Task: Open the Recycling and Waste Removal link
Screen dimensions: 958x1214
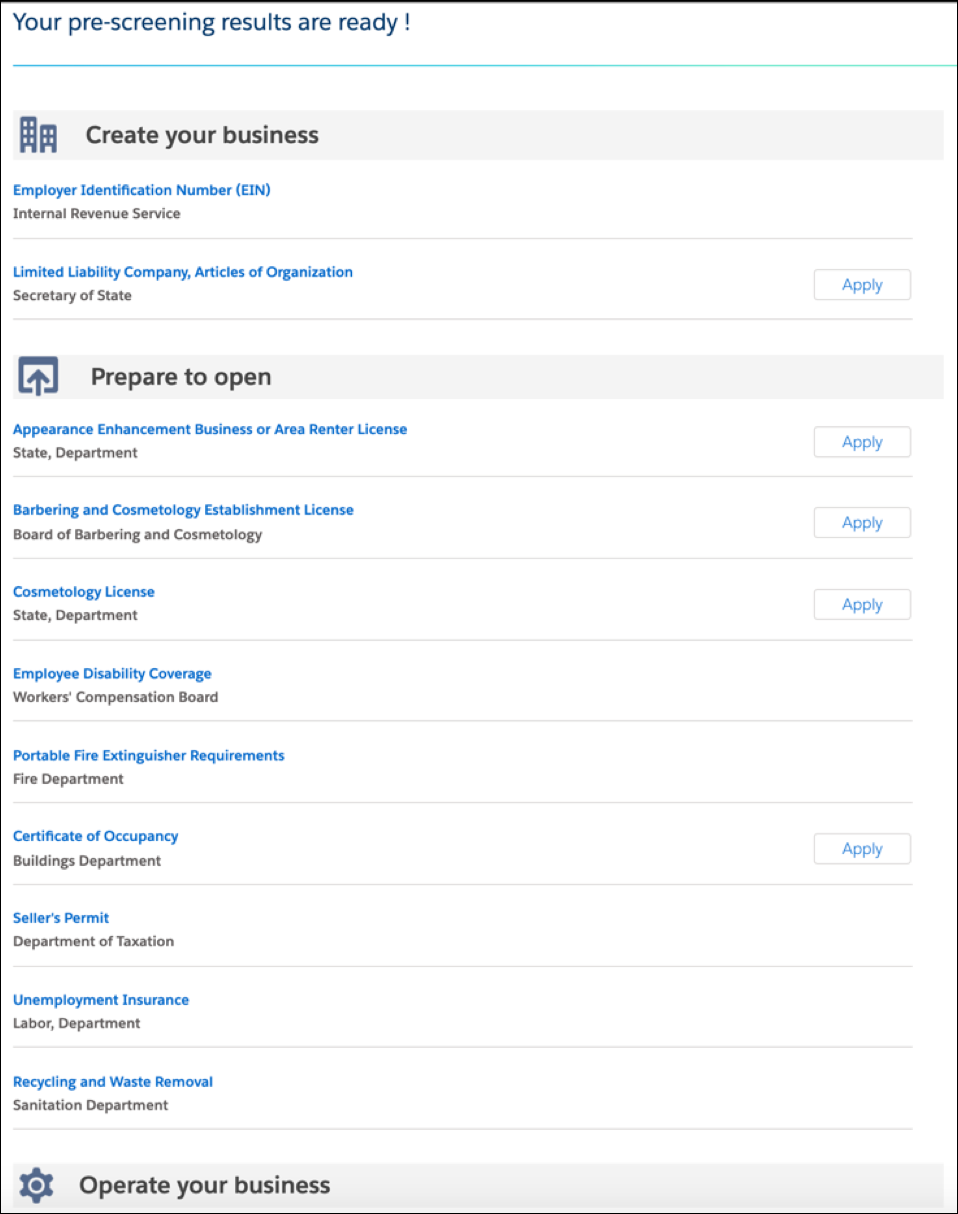Action: [112, 1081]
